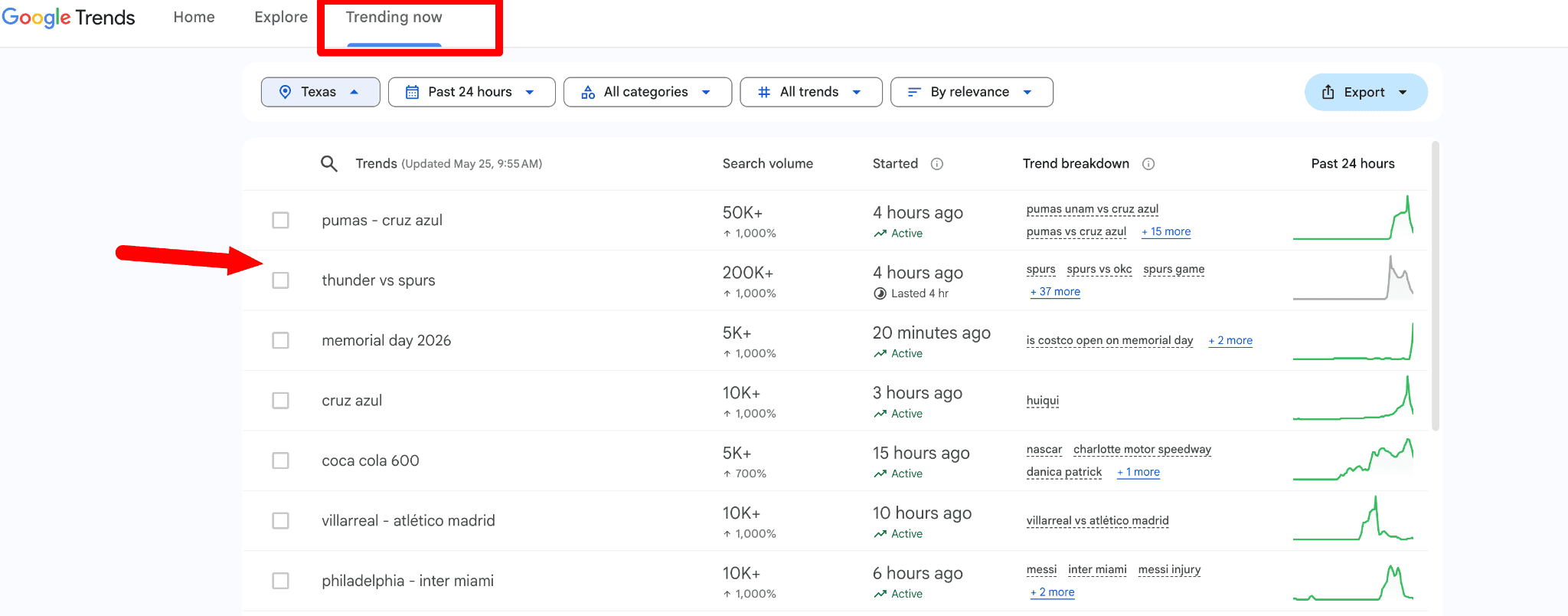
Task: Expand '+ 1 more' breakdown for coca cola 600
Action: click(1138, 472)
